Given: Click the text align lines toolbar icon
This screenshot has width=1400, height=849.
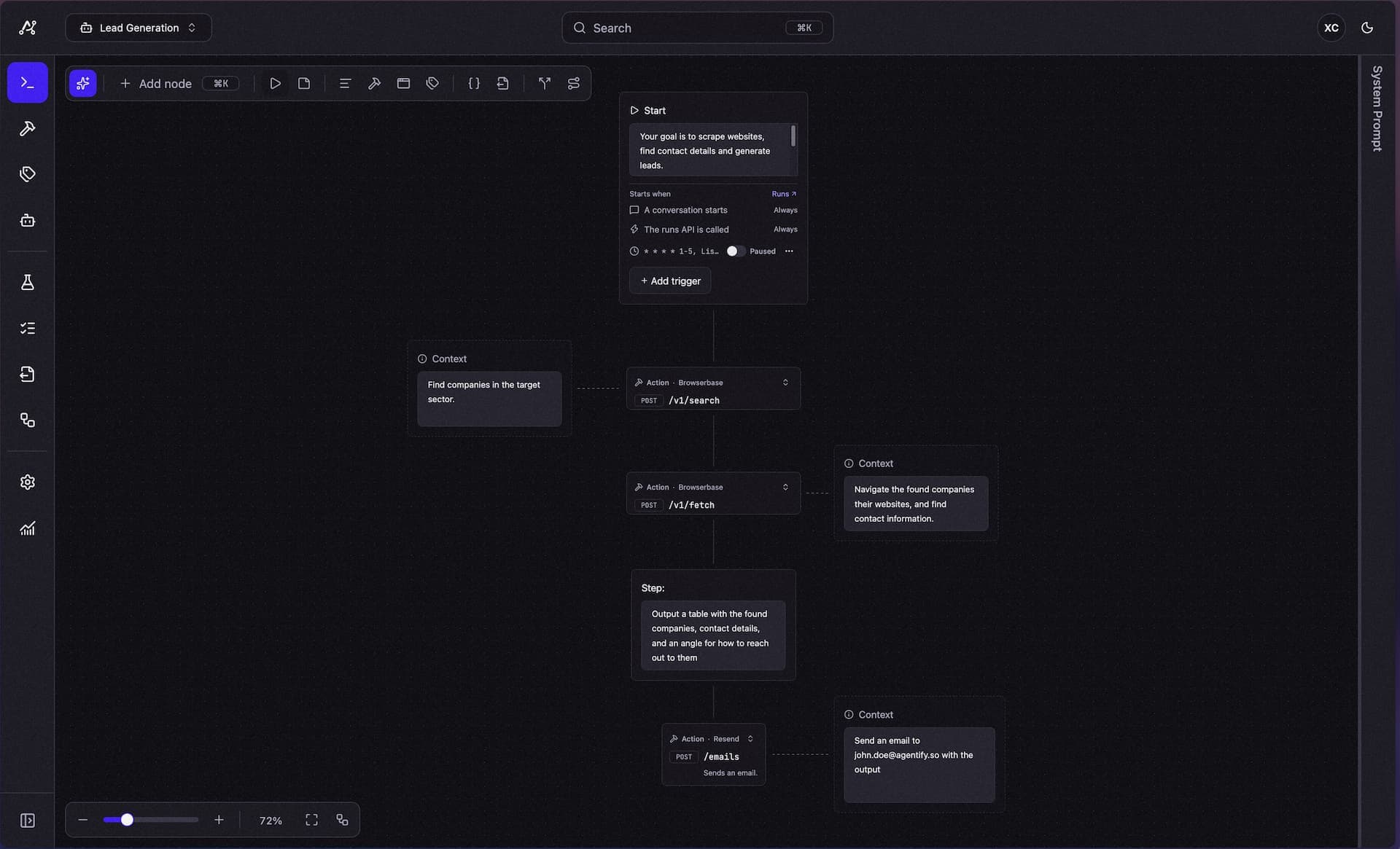Looking at the screenshot, I should coord(345,83).
